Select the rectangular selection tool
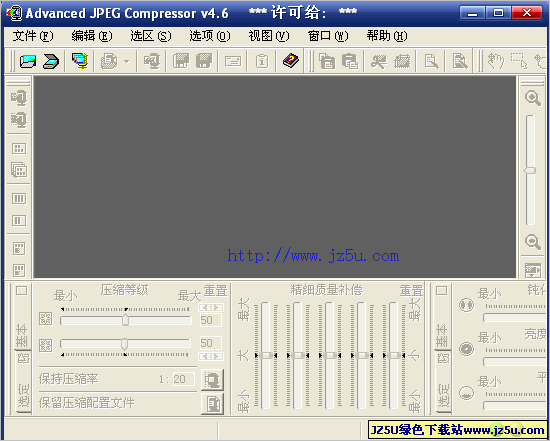Screen dimensions: 550x441 click(x=519, y=61)
